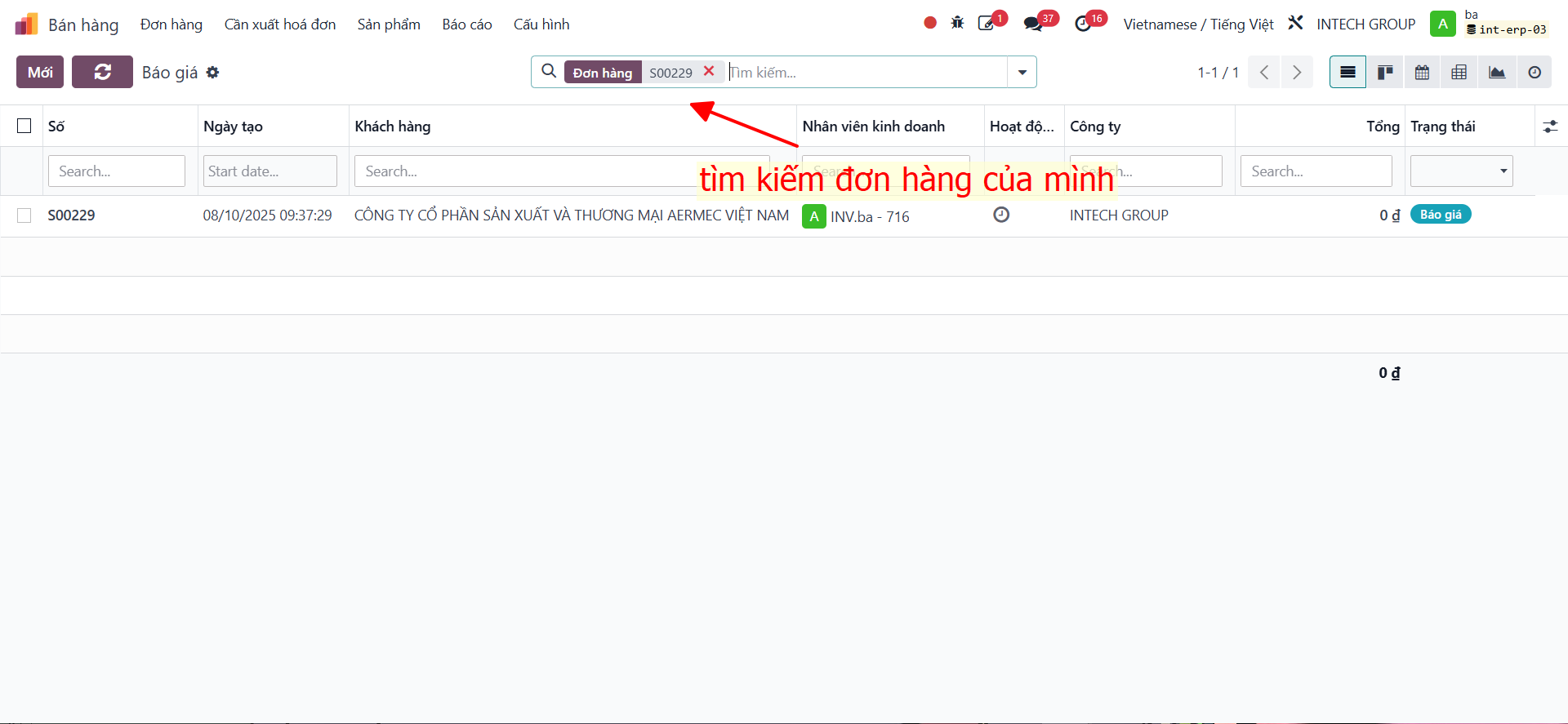Open optional columns adjust icon
The width and height of the screenshot is (1568, 724).
click(x=1550, y=127)
